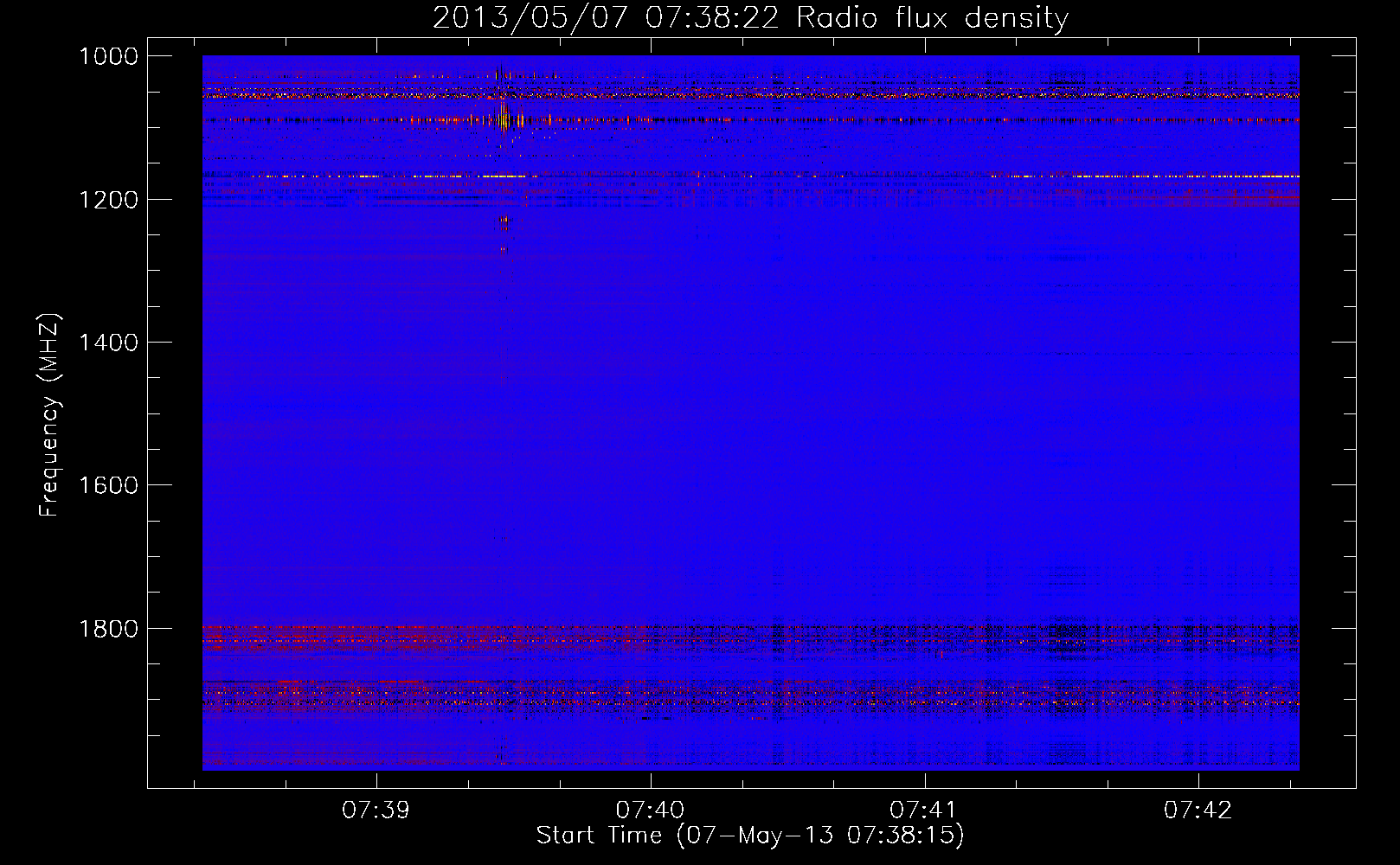This screenshot has width=1400, height=865.
Task: Click the 07:41 time tick label
Action: tap(923, 811)
